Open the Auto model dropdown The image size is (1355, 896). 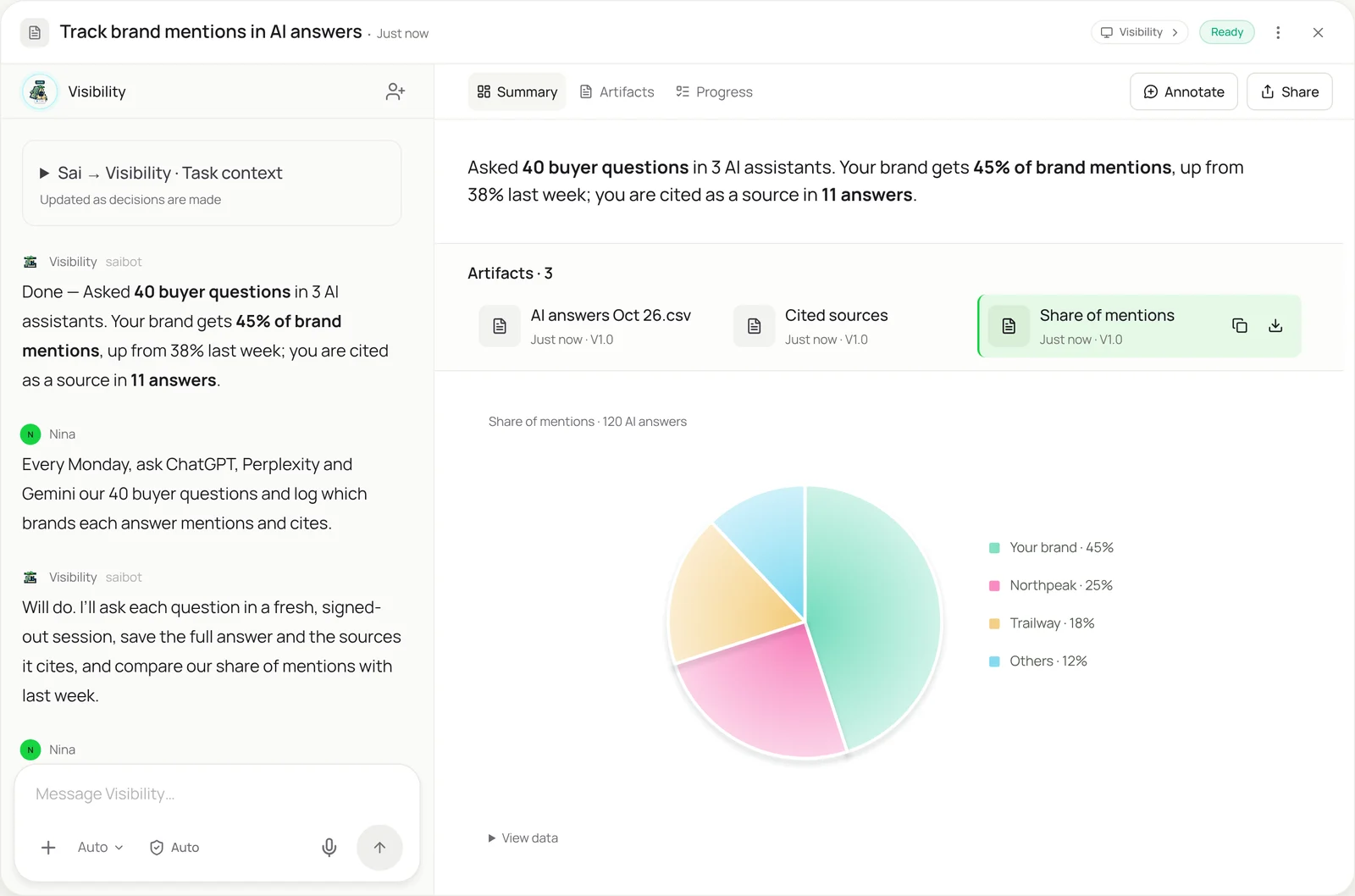(100, 847)
